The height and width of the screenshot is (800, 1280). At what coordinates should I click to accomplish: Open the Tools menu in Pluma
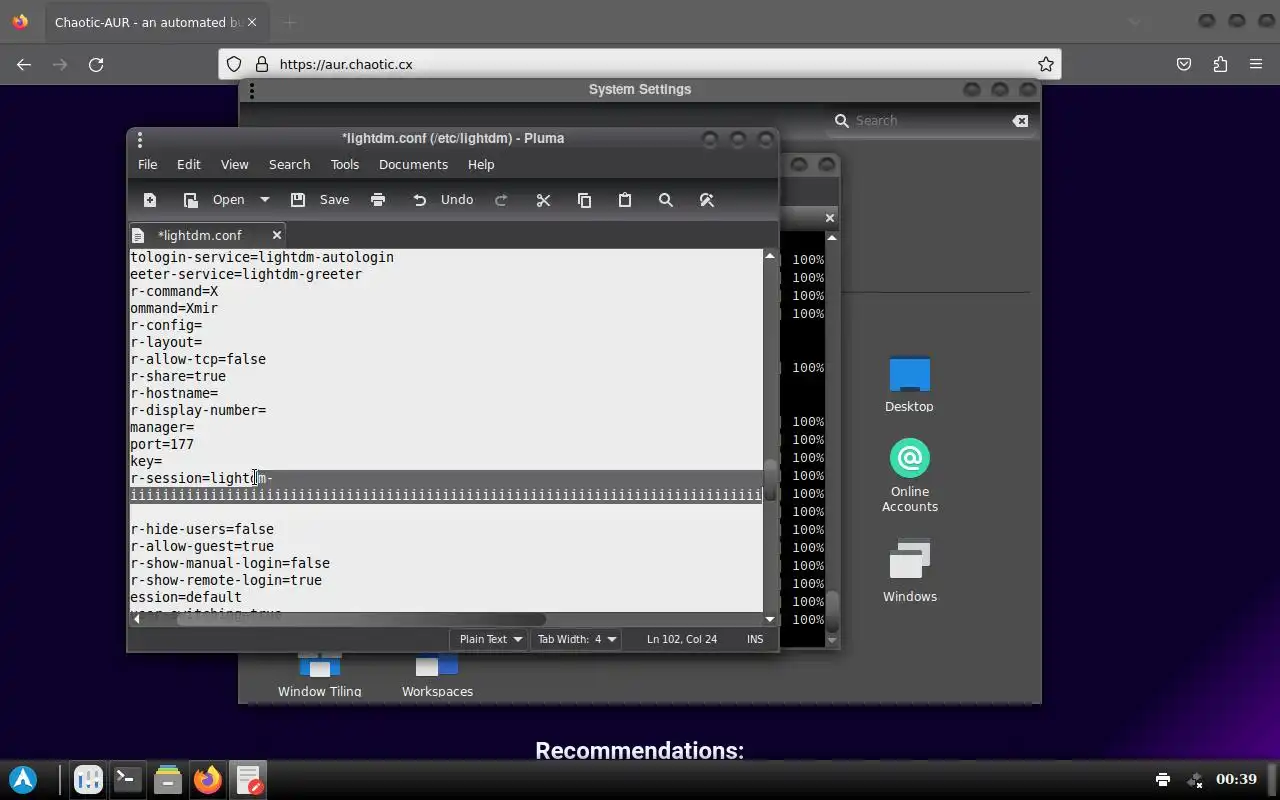344,164
